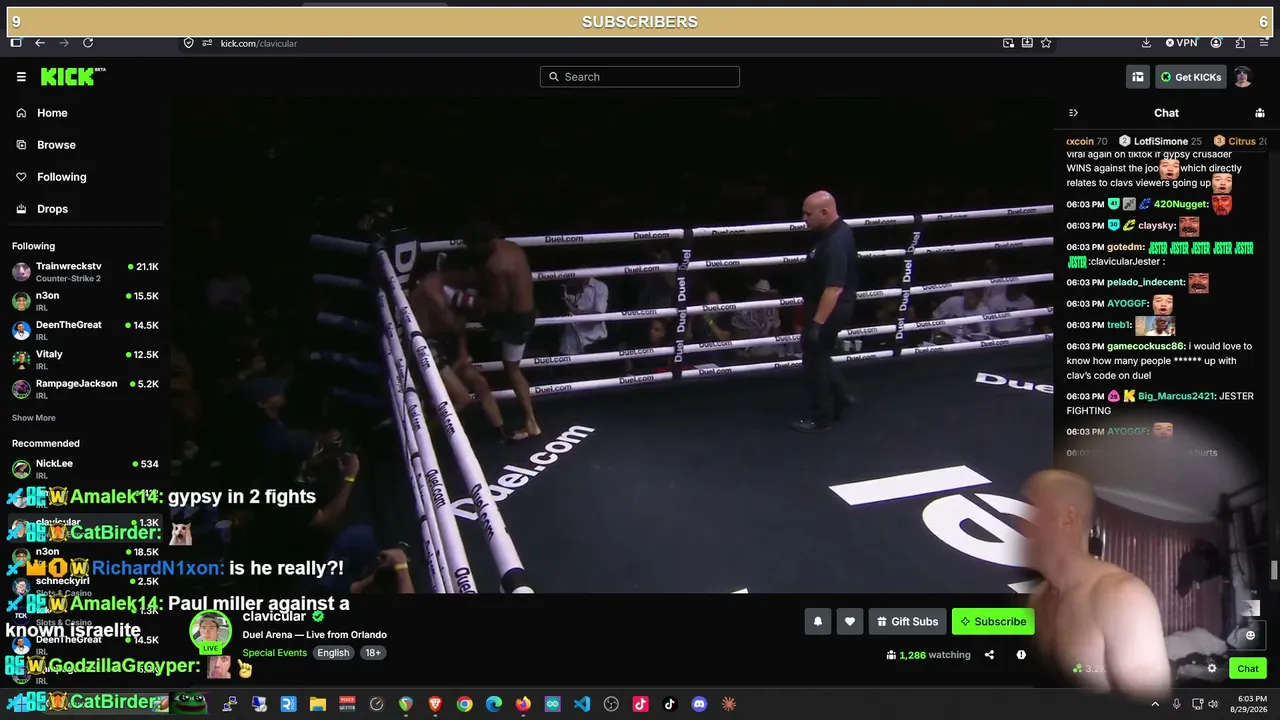Open Vitaly channel in Following list

point(85,359)
